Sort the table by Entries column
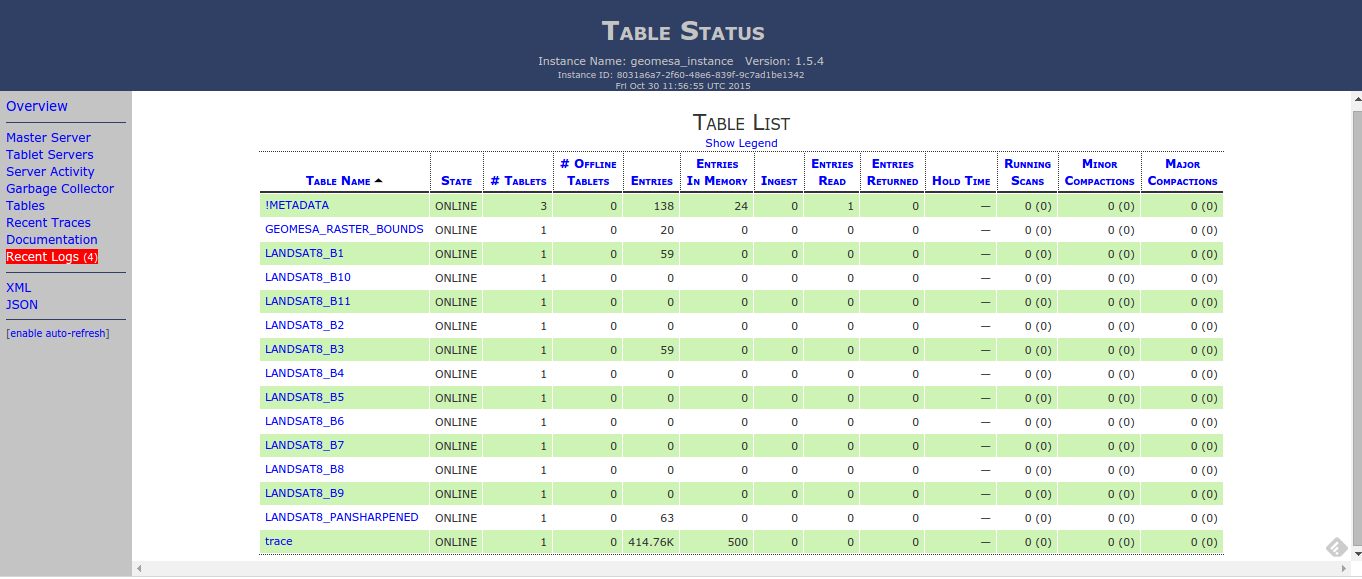 pyautogui.click(x=652, y=181)
